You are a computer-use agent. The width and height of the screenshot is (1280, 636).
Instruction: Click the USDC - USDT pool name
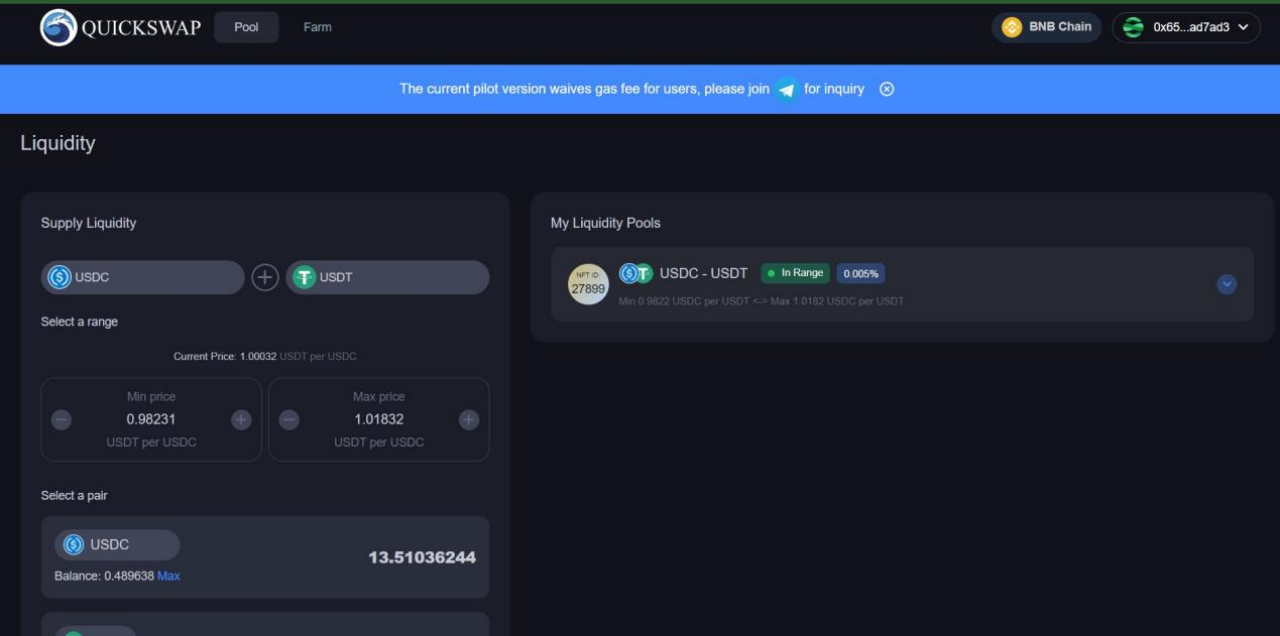pyautogui.click(x=703, y=273)
